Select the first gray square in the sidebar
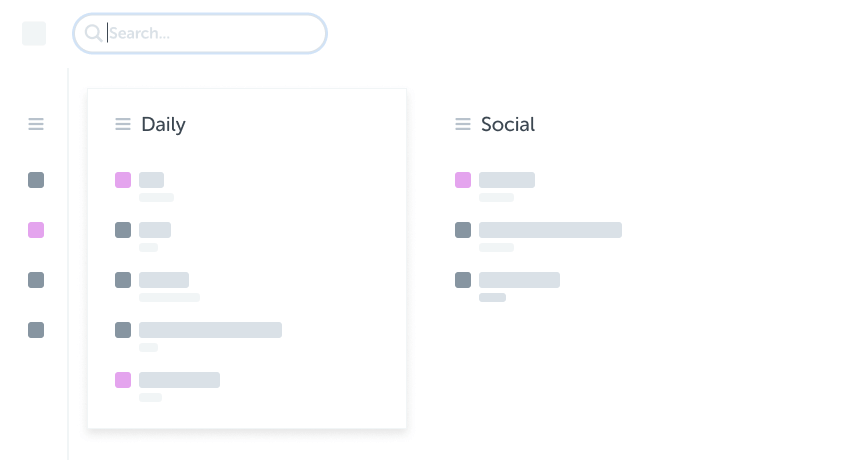Screen dimensions: 860x460 click(x=36, y=180)
